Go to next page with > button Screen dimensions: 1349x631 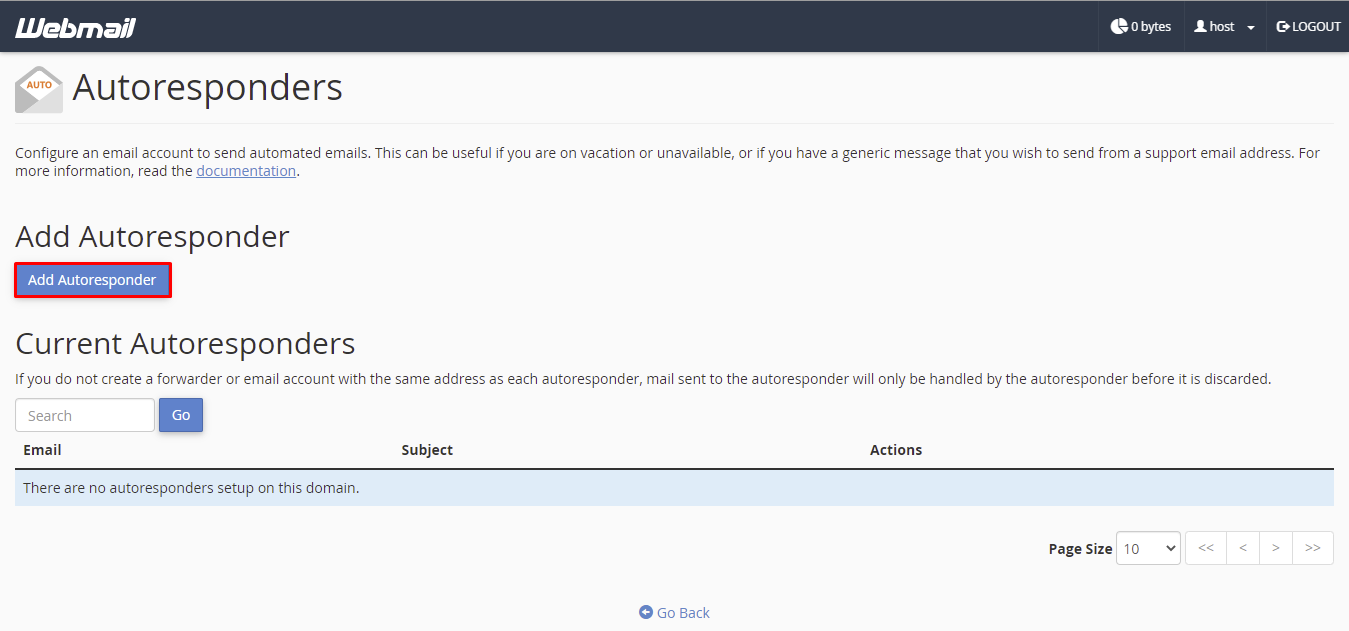click(x=1276, y=548)
